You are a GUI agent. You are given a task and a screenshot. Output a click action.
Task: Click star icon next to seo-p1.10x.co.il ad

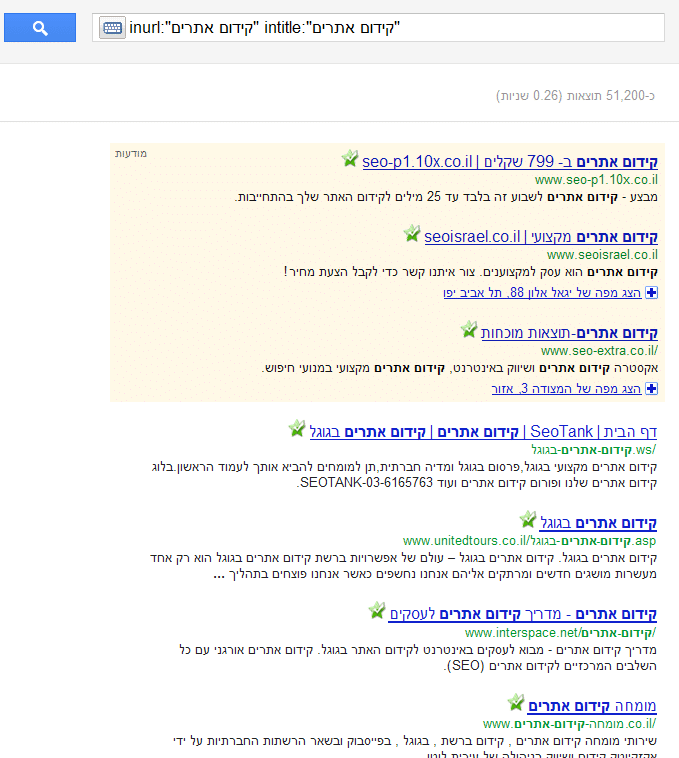pyautogui.click(x=350, y=159)
